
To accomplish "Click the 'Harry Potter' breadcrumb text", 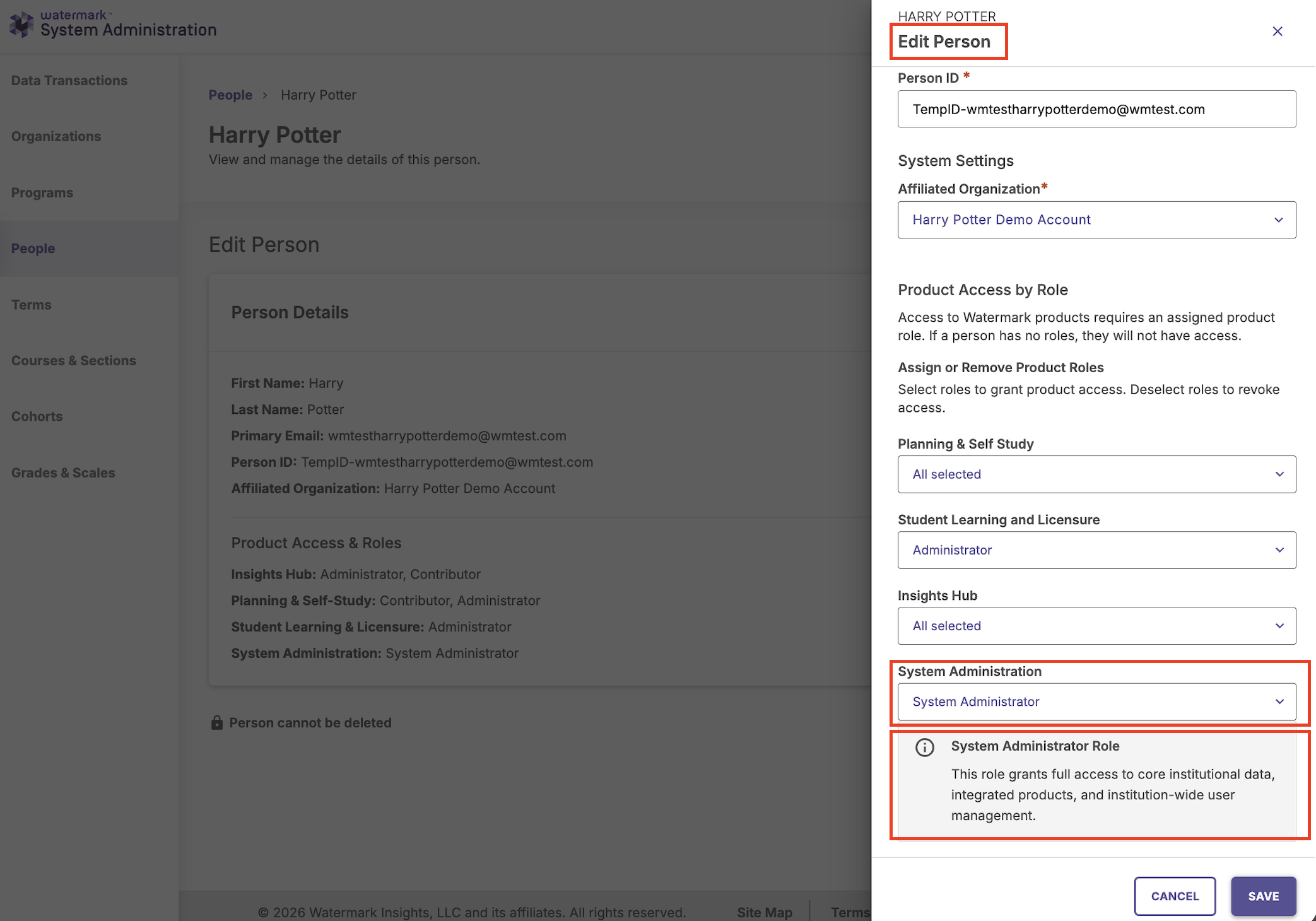I will (319, 95).
